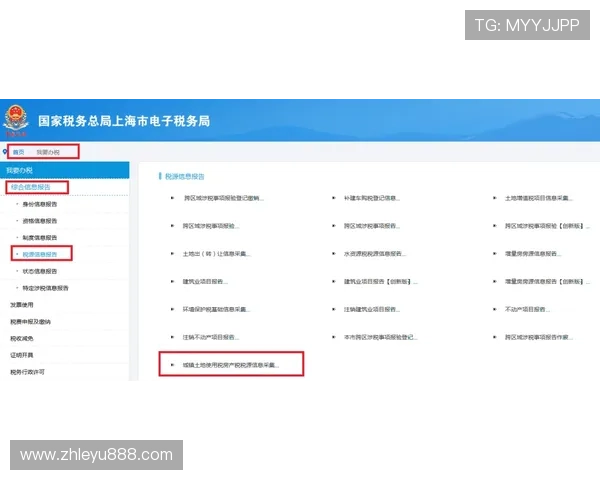The image size is (600, 480).
Task: Click the 国家税务总局上海市电子税务局 site title
Action: click(124, 121)
